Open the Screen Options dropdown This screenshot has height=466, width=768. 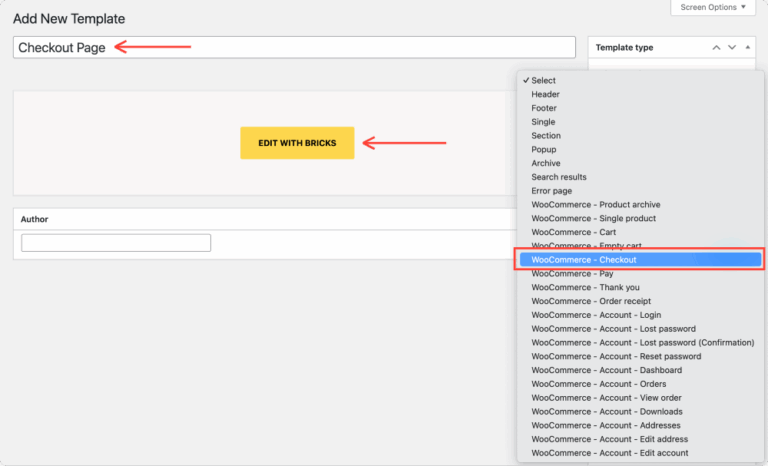tap(713, 7)
